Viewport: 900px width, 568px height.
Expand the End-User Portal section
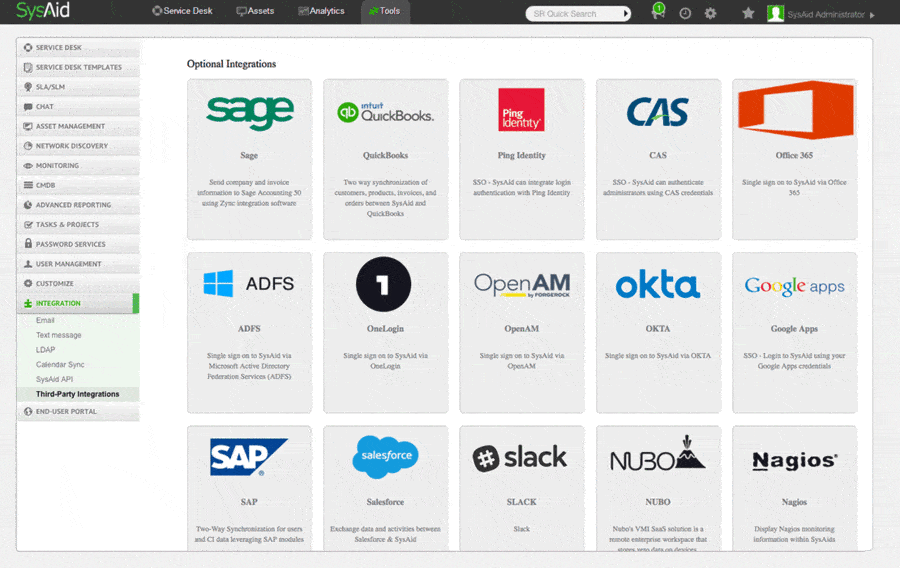pyautogui.click(x=78, y=411)
